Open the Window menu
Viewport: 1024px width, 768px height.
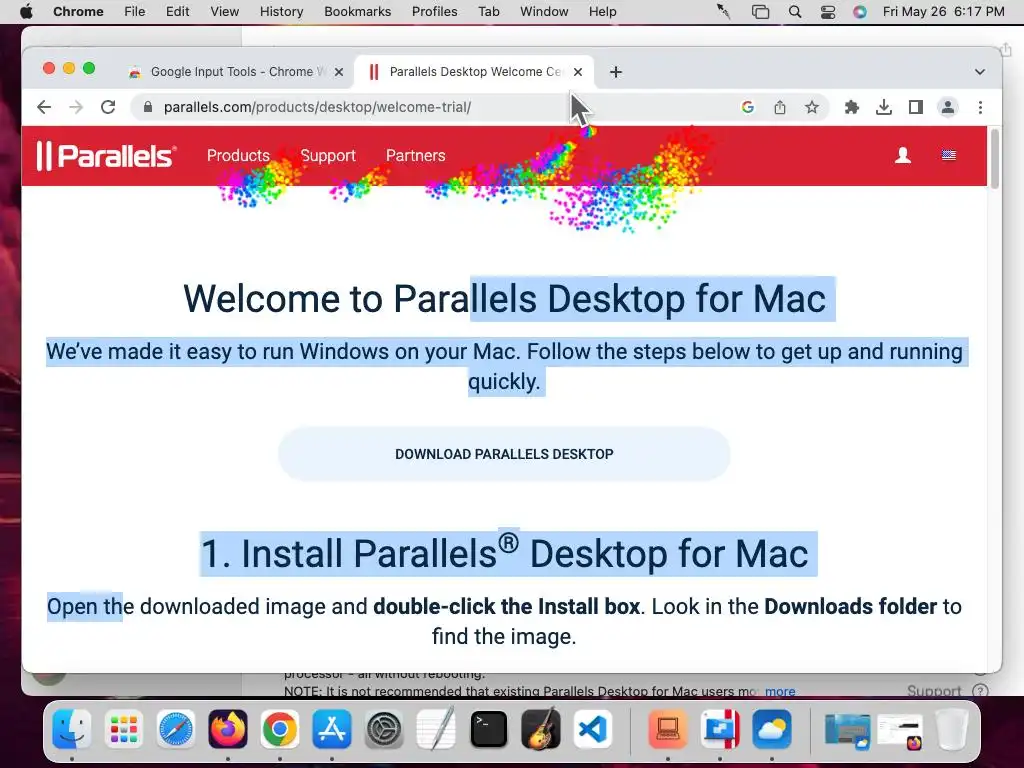(x=544, y=12)
